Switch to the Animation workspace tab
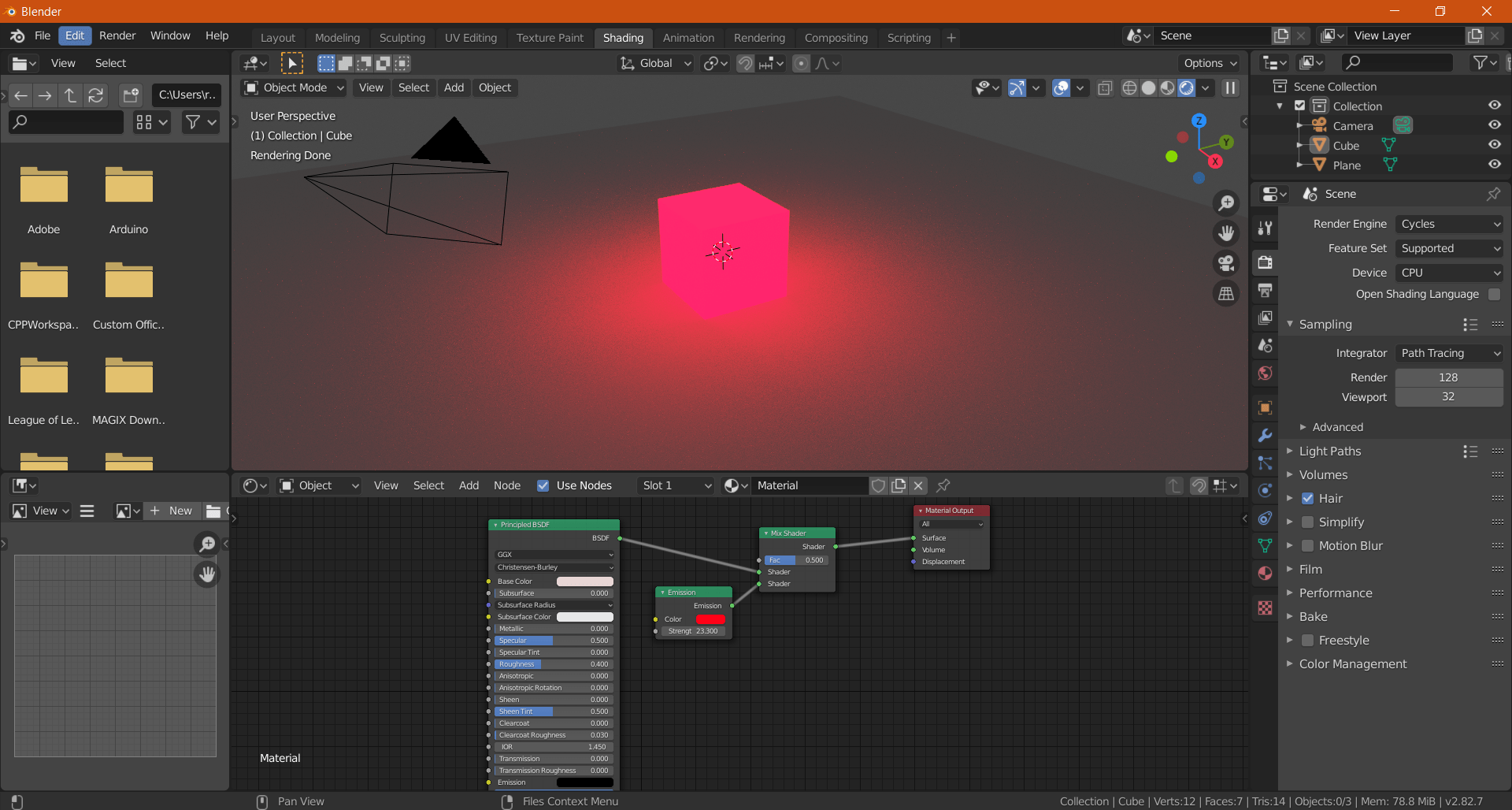Image resolution: width=1512 pixels, height=810 pixels. point(688,37)
